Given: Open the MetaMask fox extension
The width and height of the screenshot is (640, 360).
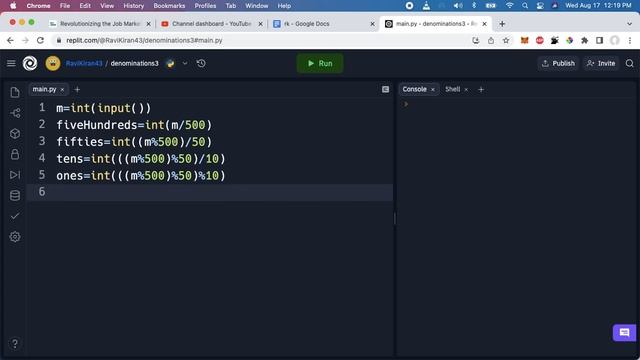Looking at the screenshot, I should coord(524,40).
